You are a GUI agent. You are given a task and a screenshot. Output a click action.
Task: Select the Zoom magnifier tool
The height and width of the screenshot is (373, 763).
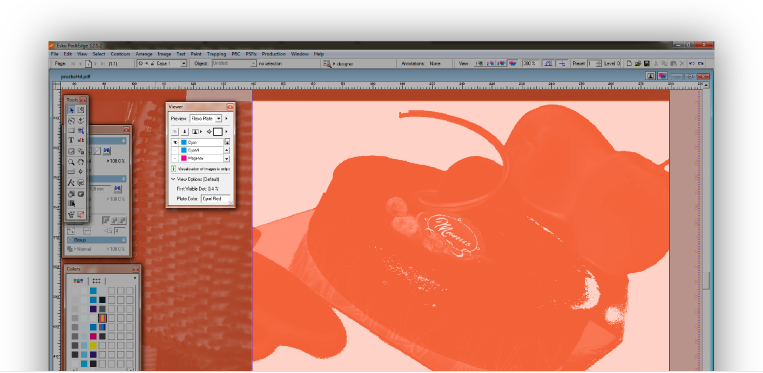click(x=71, y=162)
